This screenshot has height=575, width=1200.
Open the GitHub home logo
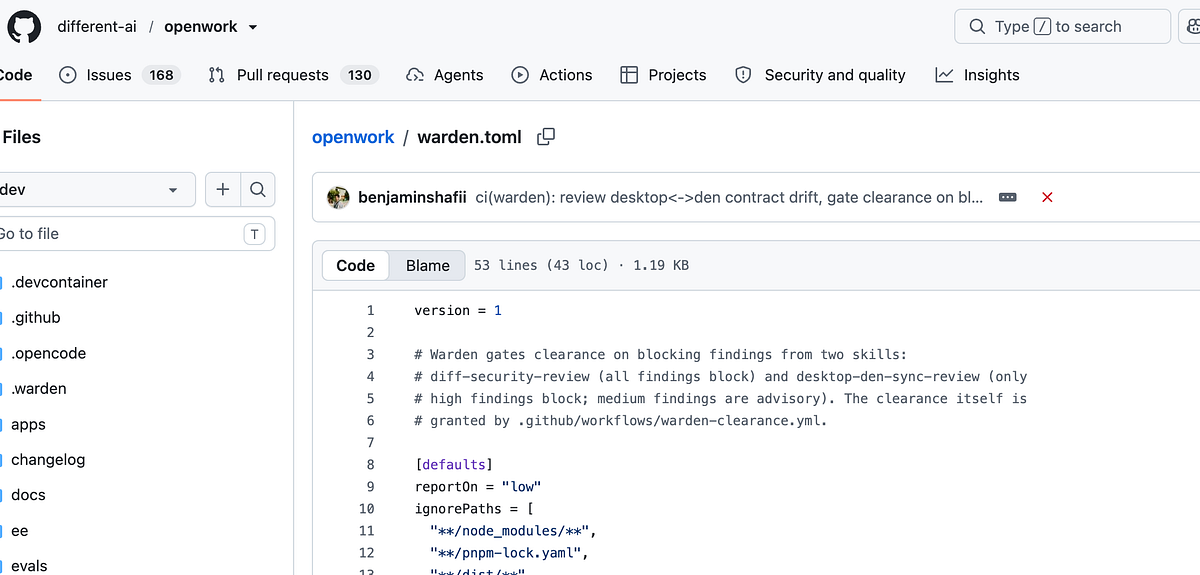click(25, 26)
